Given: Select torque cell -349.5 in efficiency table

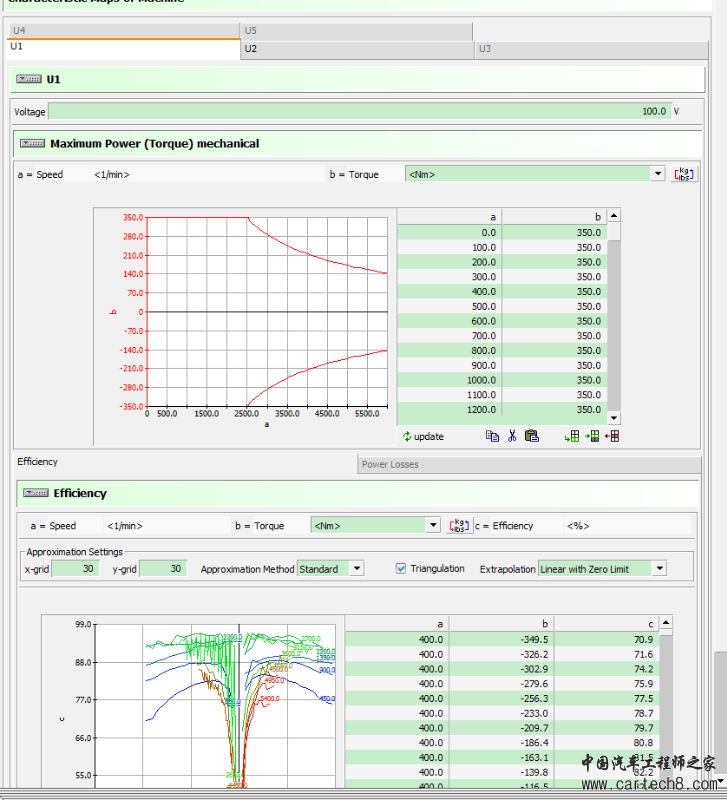Looking at the screenshot, I should [501, 640].
